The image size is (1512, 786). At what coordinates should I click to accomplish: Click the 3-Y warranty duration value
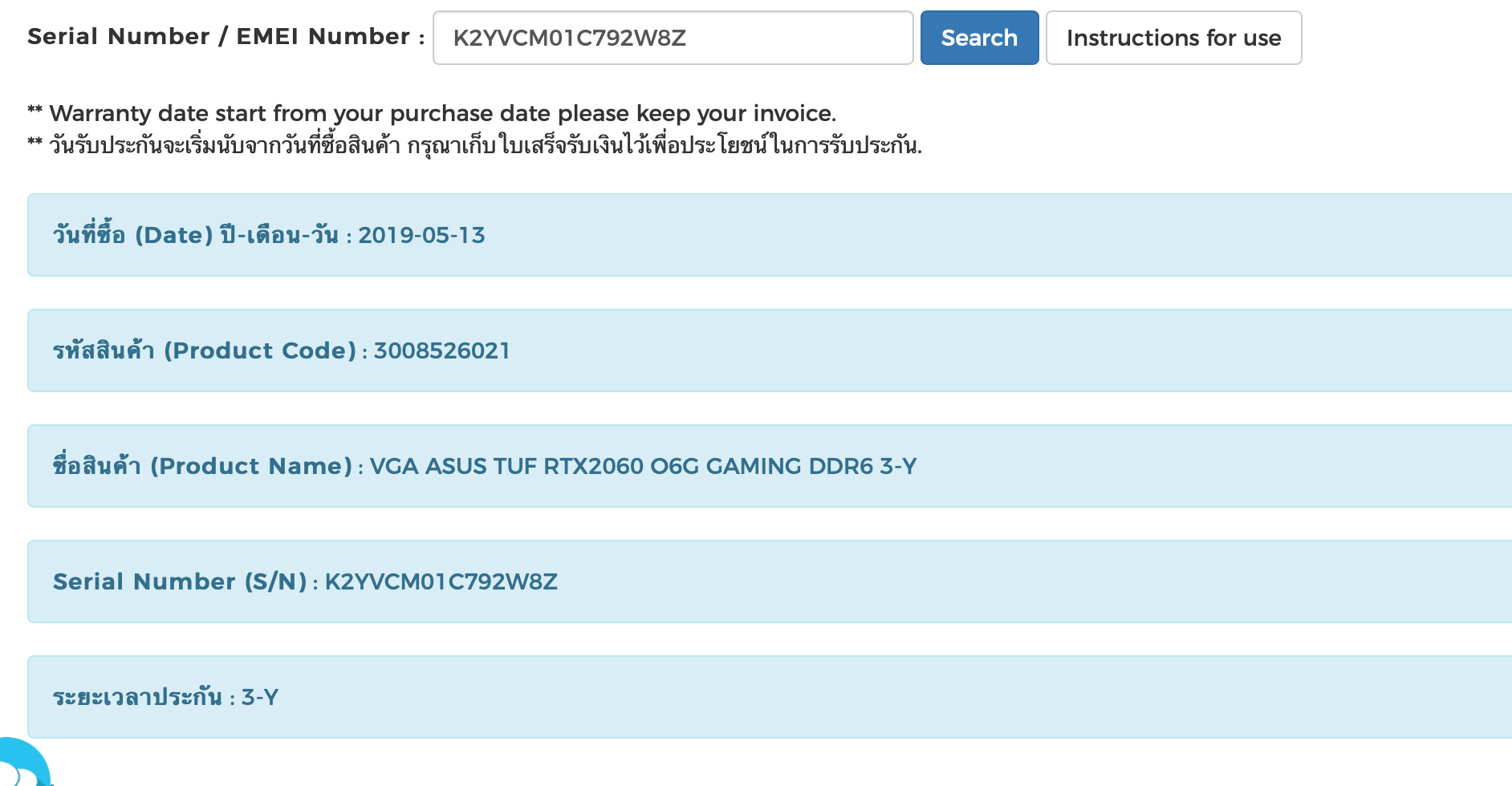(259, 697)
